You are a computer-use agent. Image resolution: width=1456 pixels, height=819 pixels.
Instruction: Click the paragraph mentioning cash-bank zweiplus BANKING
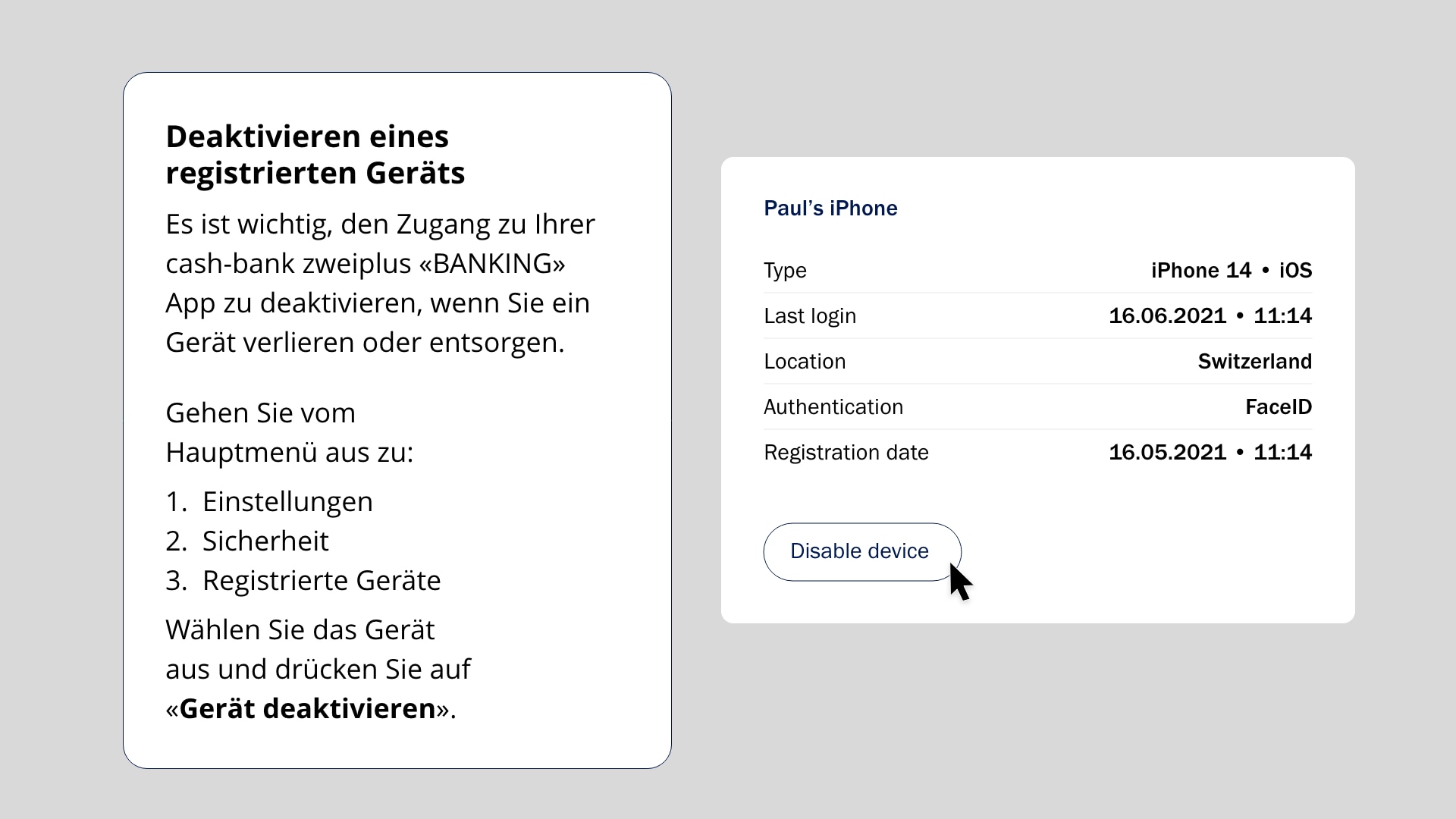pos(381,284)
